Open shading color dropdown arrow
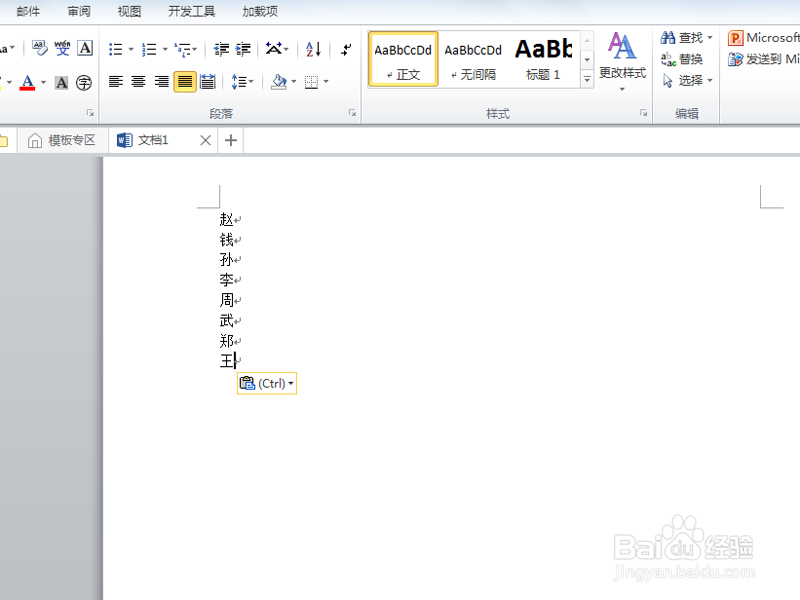 click(293, 82)
